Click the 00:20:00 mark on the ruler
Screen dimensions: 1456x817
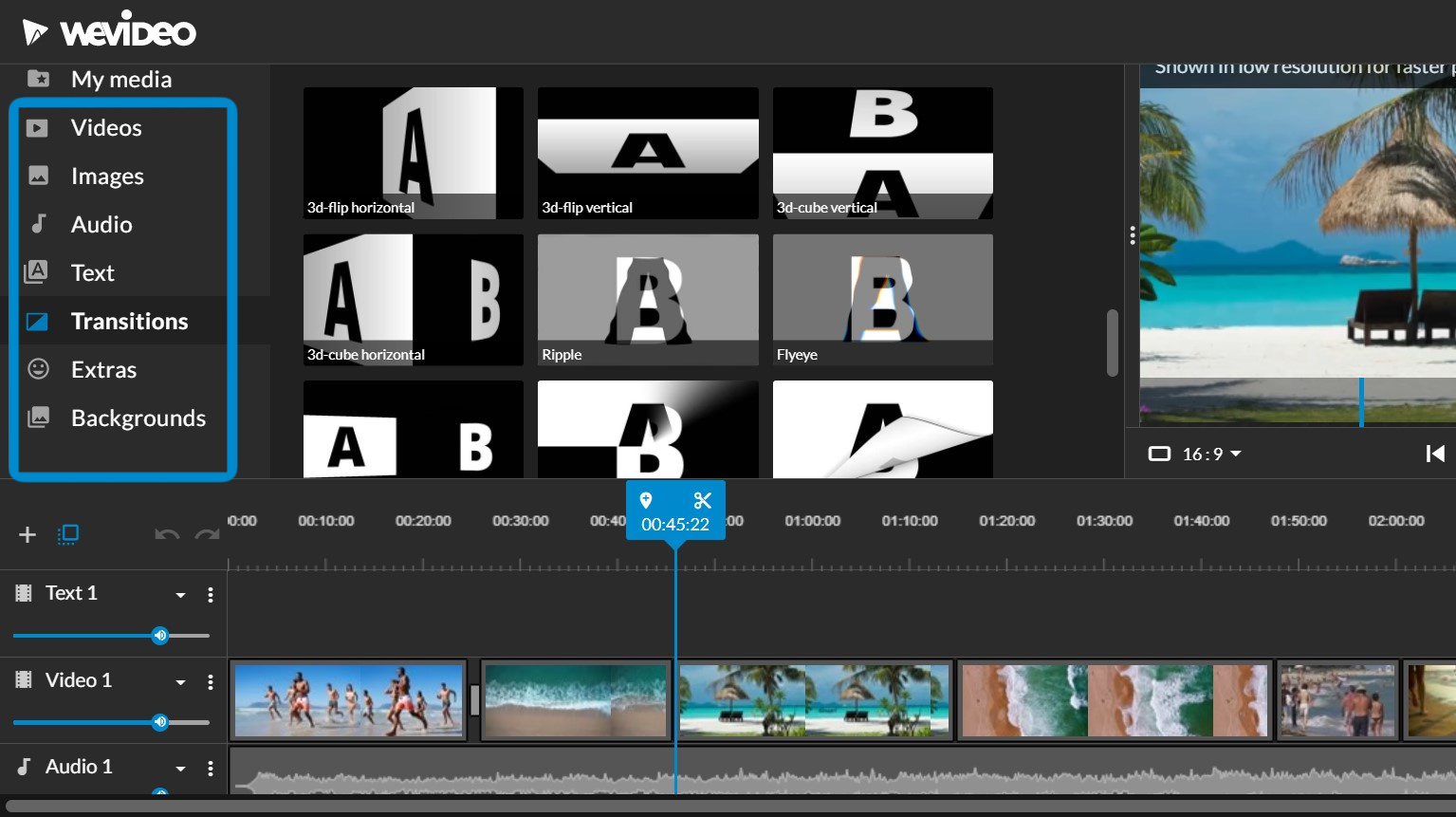[423, 521]
